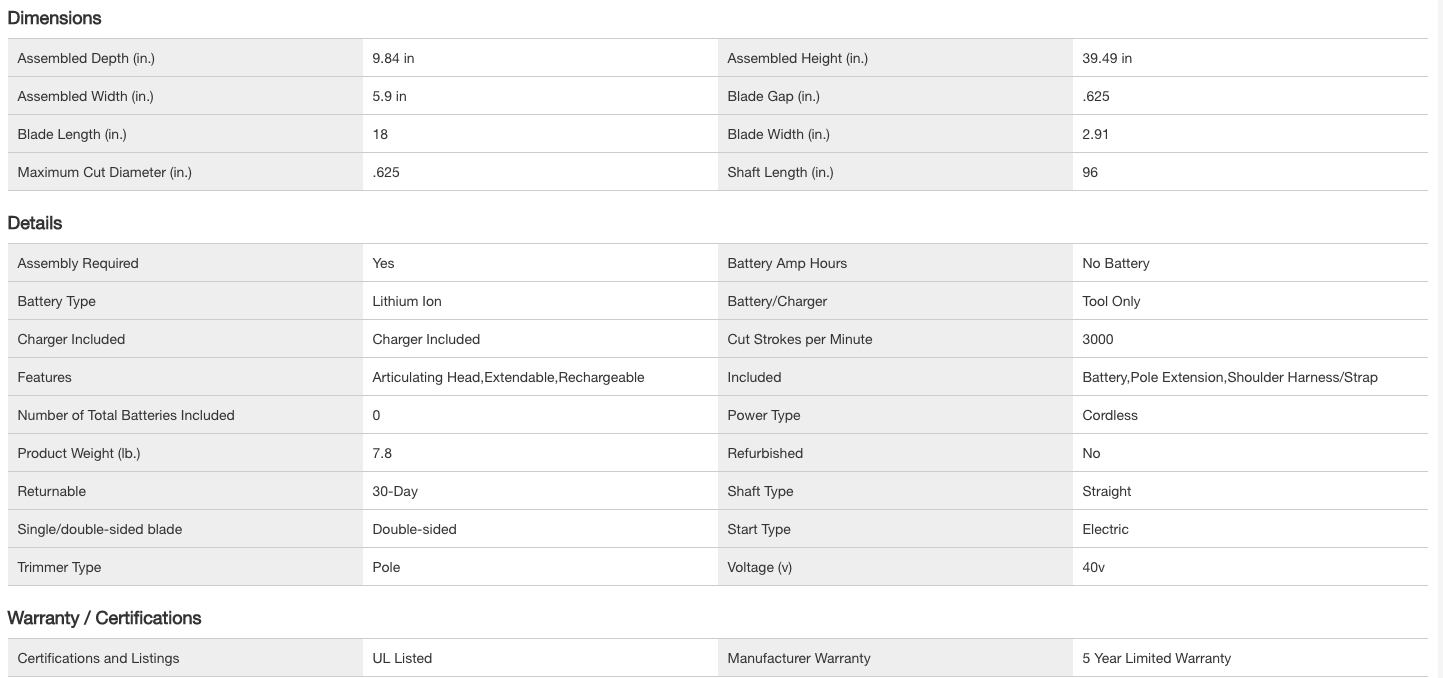Click the Details section heading
1443x678 pixels.
coord(35,223)
